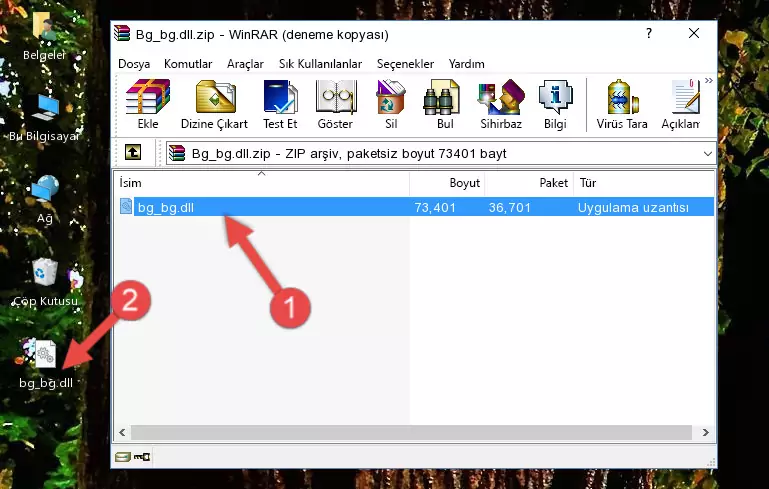The image size is (769, 489).
Task: Click the disk drive status bar icon
Action: pyautogui.click(x=122, y=457)
